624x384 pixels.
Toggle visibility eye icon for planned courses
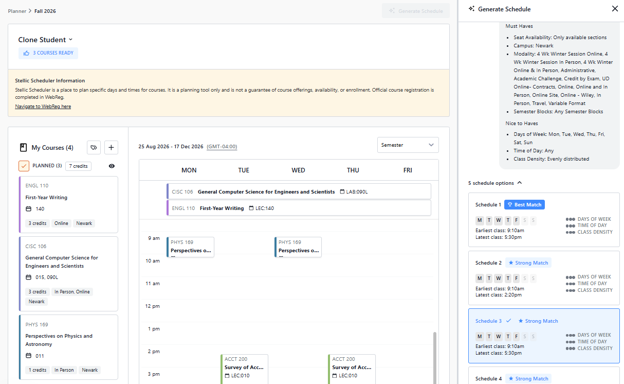coord(111,166)
